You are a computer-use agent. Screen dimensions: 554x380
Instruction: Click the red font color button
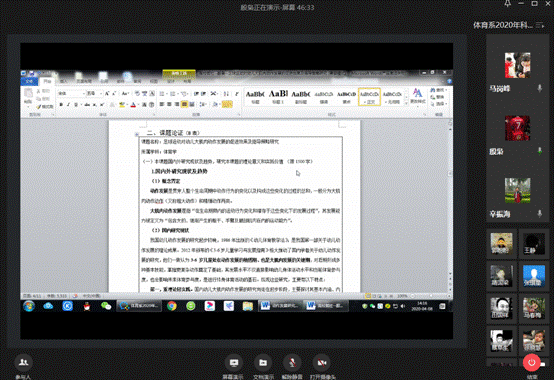[x=133, y=105]
